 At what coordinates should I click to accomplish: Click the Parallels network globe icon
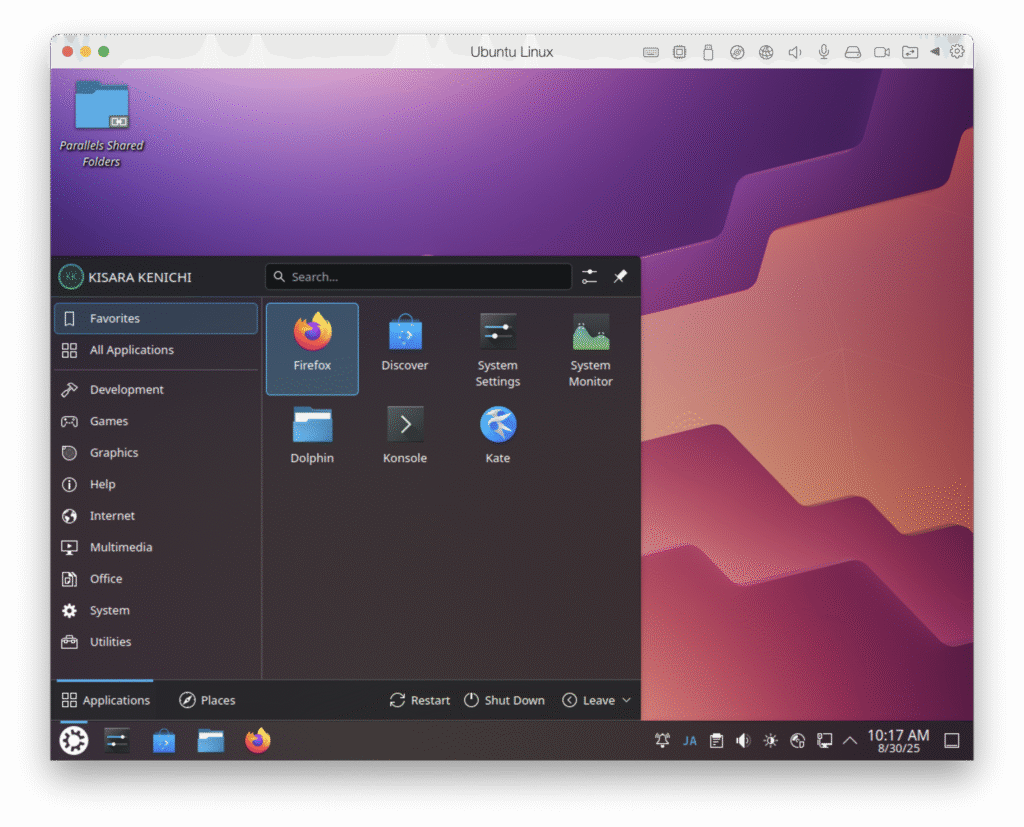pos(766,52)
